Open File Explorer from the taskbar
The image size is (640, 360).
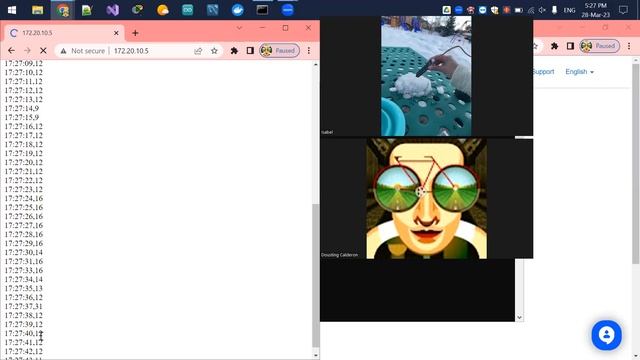pyautogui.click(x=38, y=10)
